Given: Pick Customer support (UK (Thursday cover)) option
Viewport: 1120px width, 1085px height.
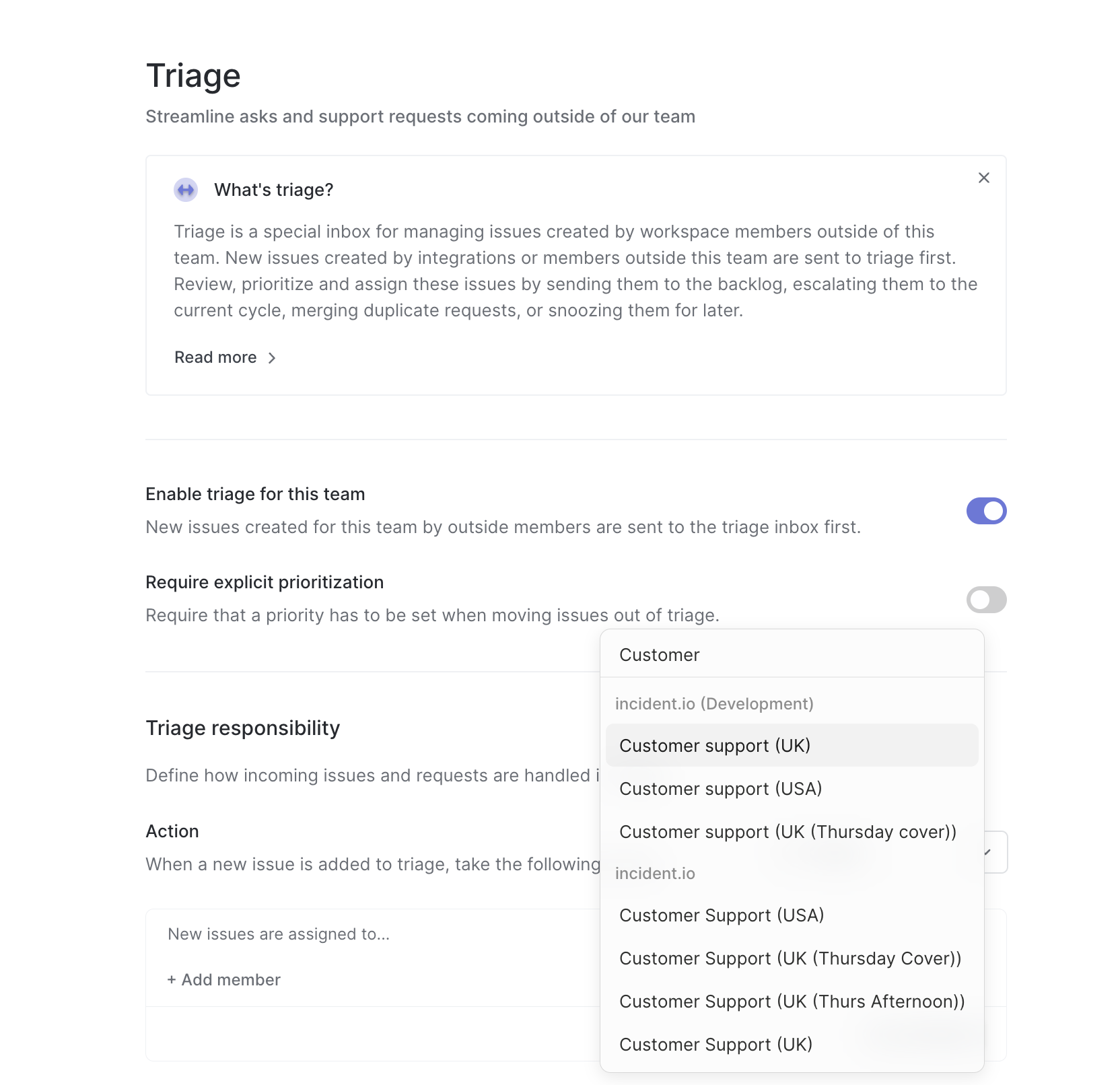Looking at the screenshot, I should [x=792, y=832].
